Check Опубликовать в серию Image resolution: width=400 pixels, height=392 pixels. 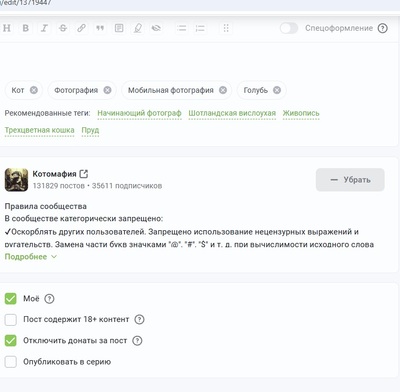pyautogui.click(x=11, y=362)
